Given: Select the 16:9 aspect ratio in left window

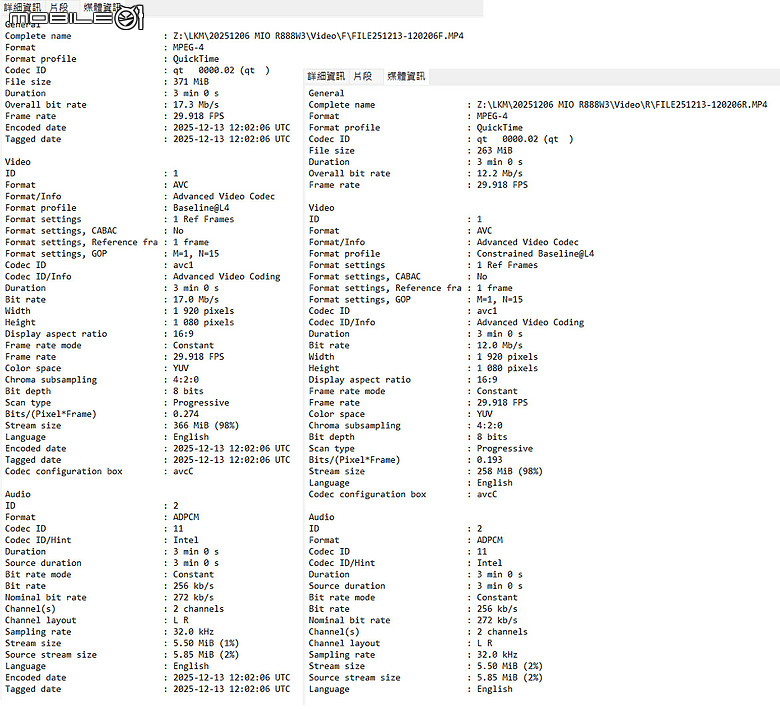Looking at the screenshot, I should point(183,334).
